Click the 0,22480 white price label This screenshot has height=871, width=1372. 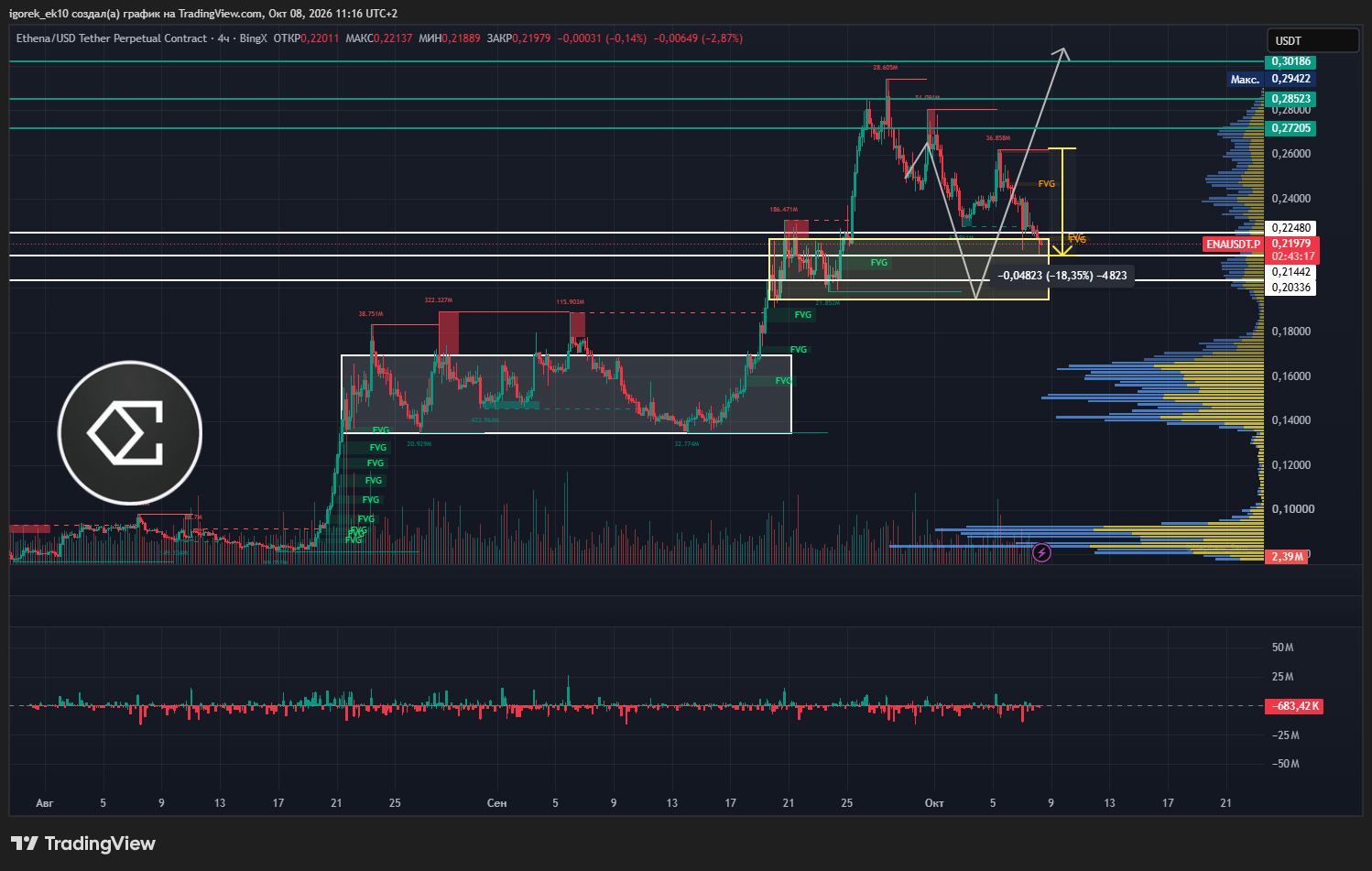click(x=1290, y=228)
